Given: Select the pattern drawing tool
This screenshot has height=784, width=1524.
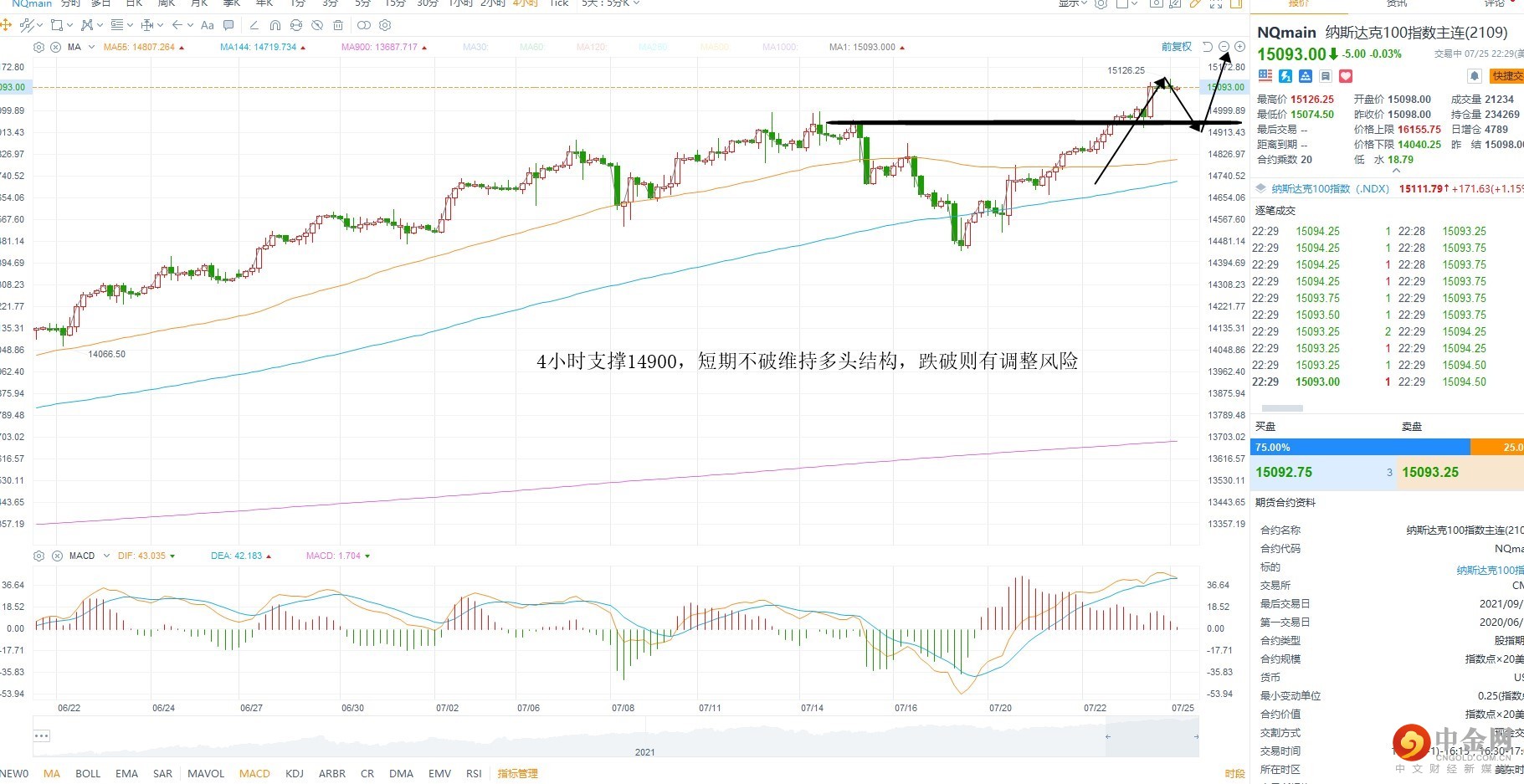Looking at the screenshot, I should click(x=86, y=25).
